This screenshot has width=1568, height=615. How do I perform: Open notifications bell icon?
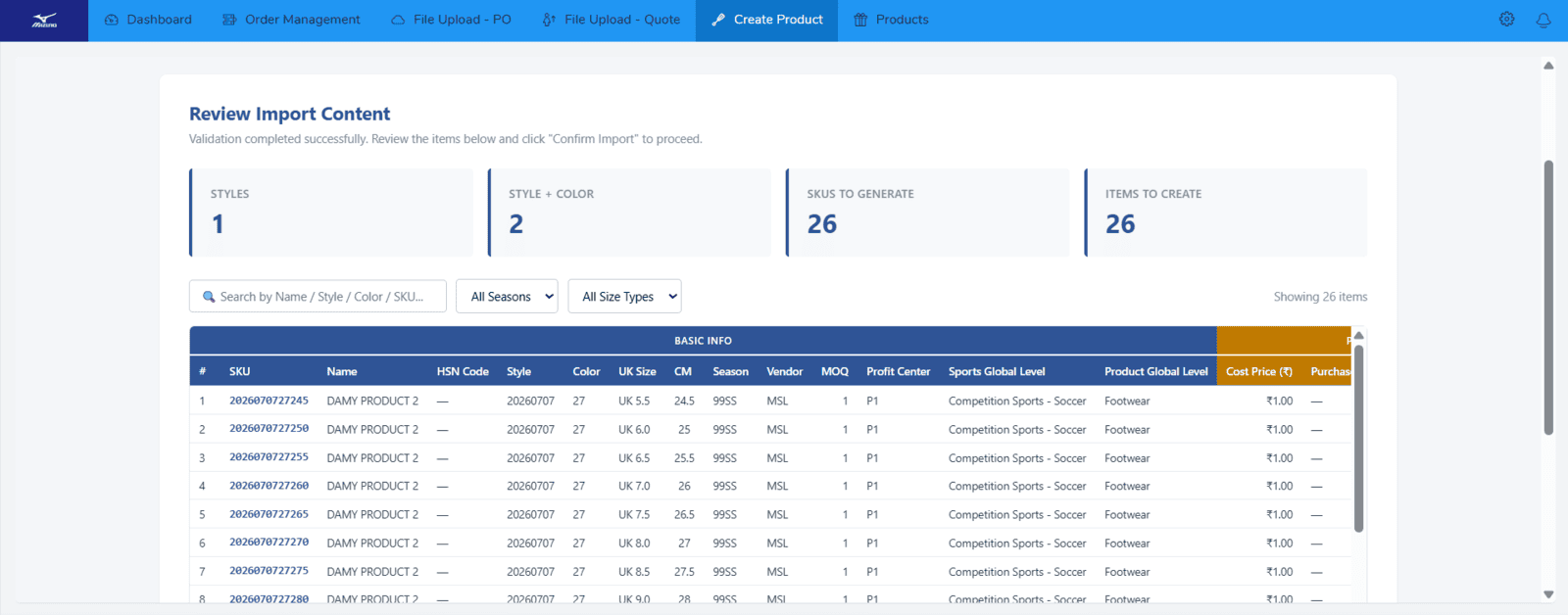[x=1543, y=20]
